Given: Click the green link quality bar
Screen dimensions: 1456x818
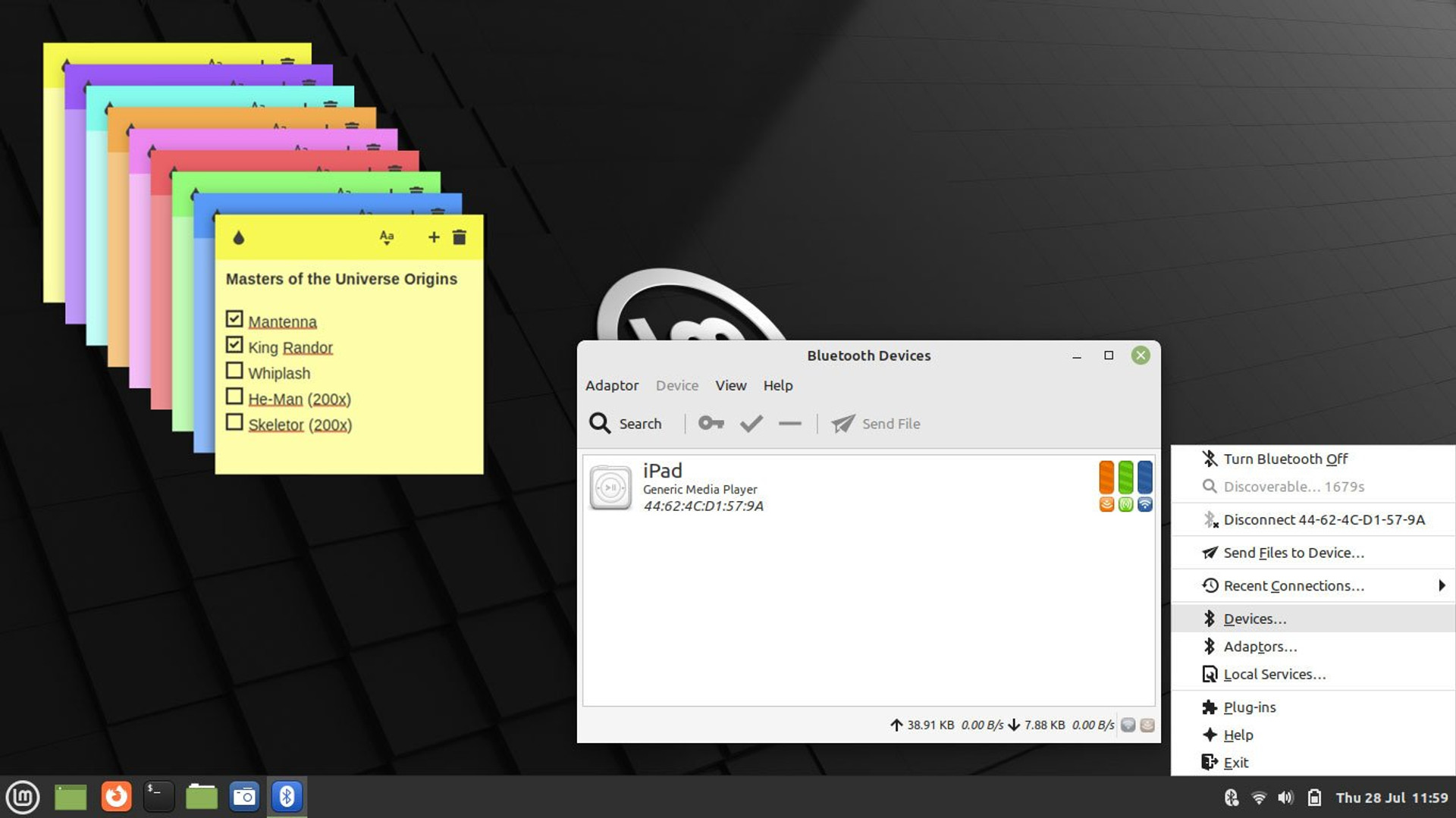Looking at the screenshot, I should tap(1125, 477).
